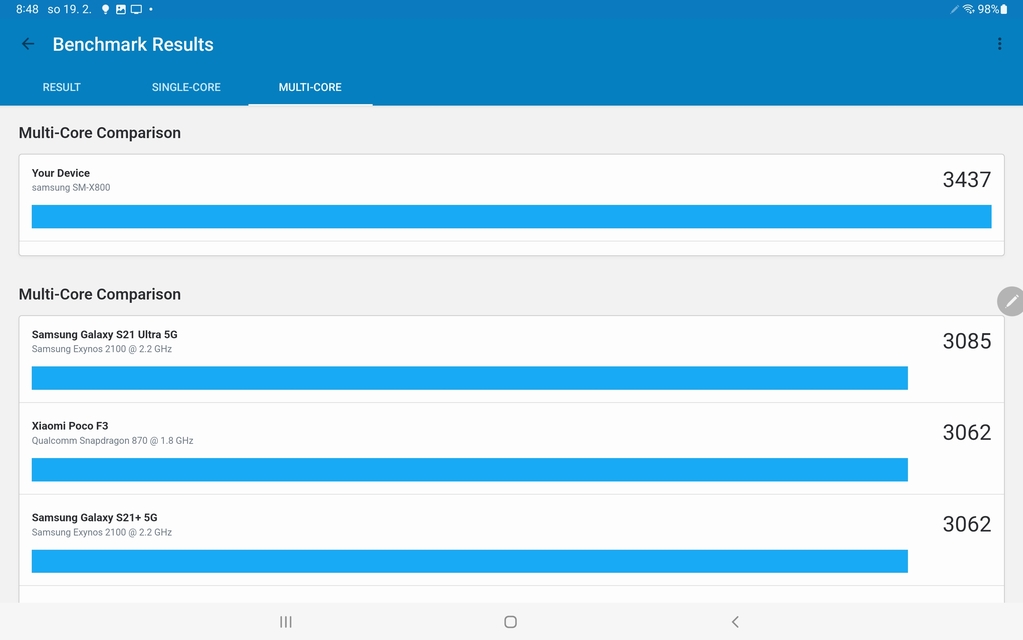Tap the Your Device 3437 score
Viewport: 1023px width, 640px height.
pyautogui.click(x=966, y=180)
